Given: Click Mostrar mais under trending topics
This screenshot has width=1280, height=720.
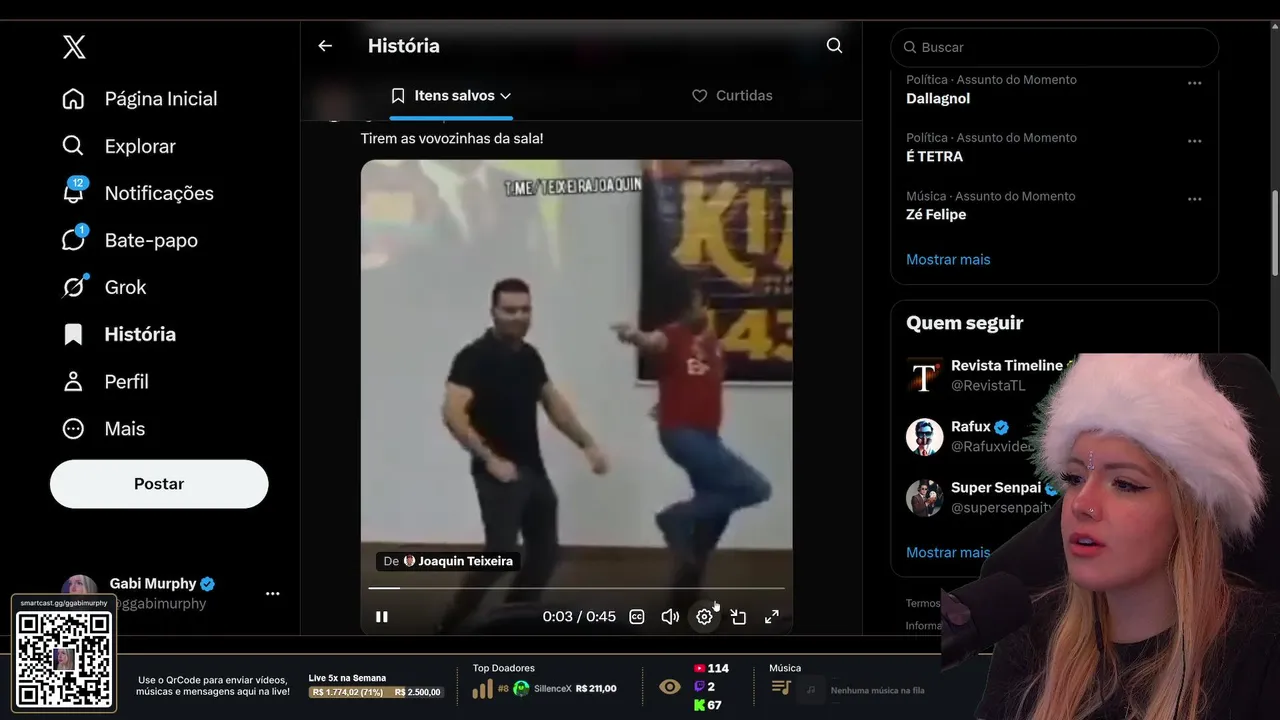Looking at the screenshot, I should click(x=948, y=259).
